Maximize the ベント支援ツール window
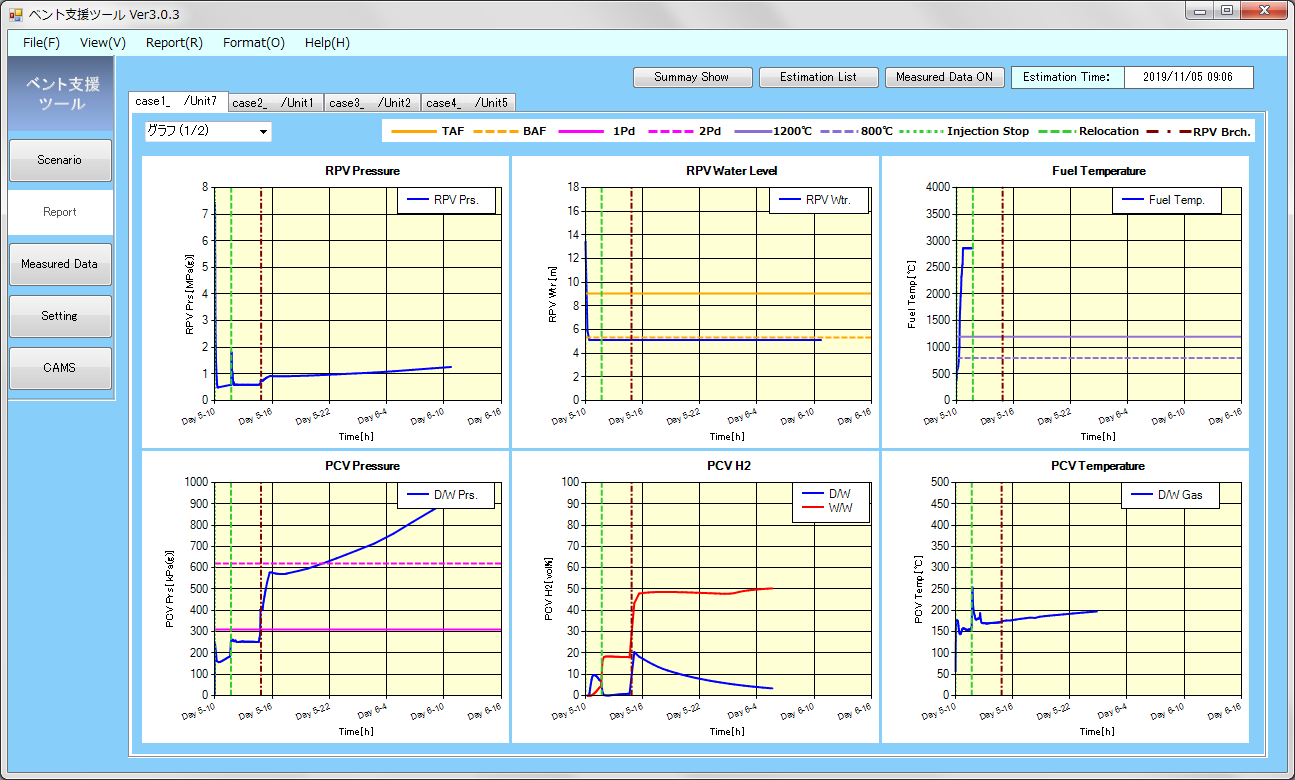Image resolution: width=1295 pixels, height=780 pixels. pyautogui.click(x=1227, y=11)
